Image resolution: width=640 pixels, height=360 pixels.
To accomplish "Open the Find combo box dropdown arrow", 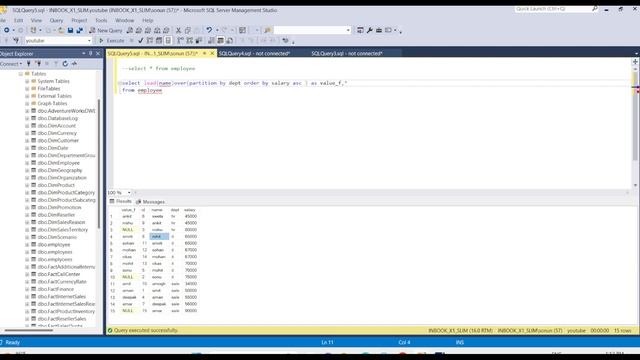I will coord(348,30).
